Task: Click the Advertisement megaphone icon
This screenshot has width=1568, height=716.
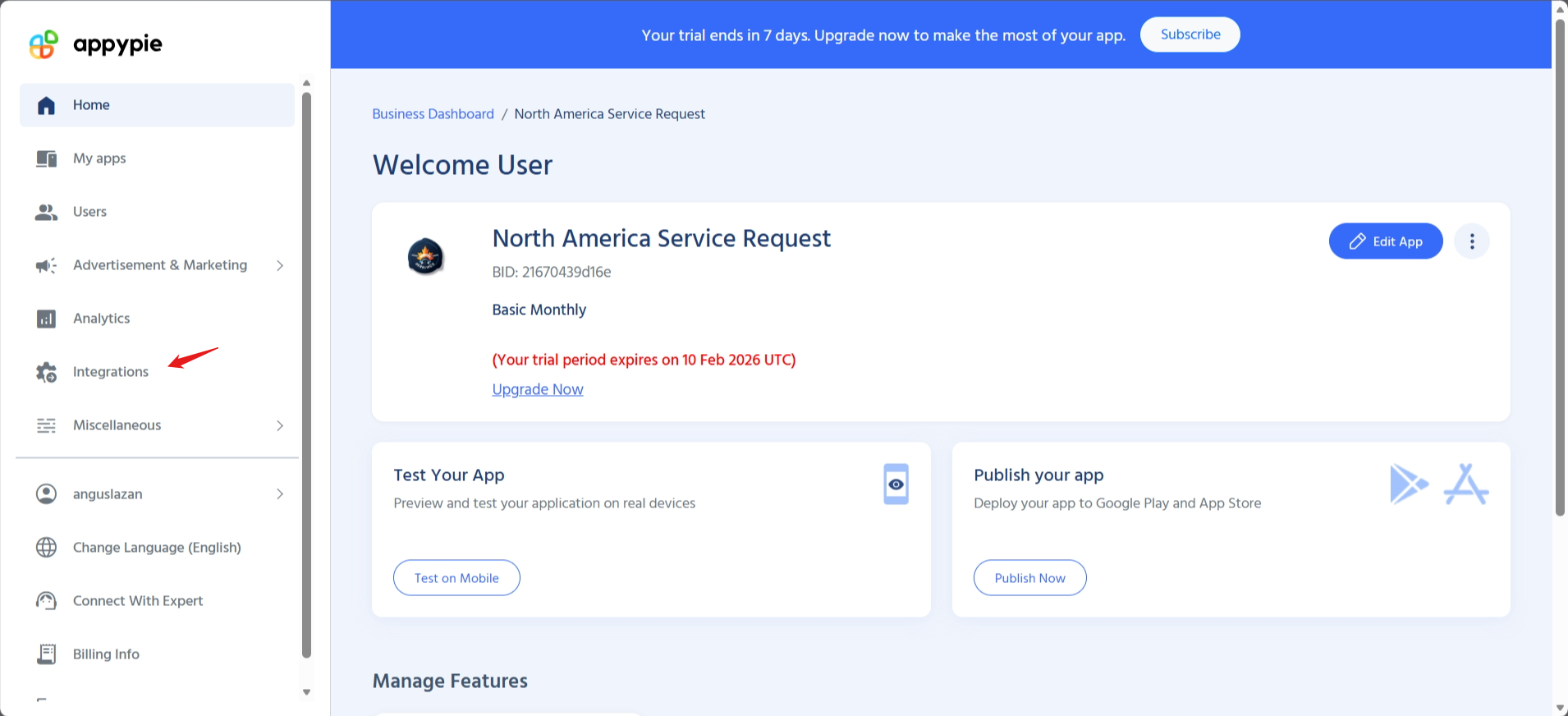Action: point(47,265)
